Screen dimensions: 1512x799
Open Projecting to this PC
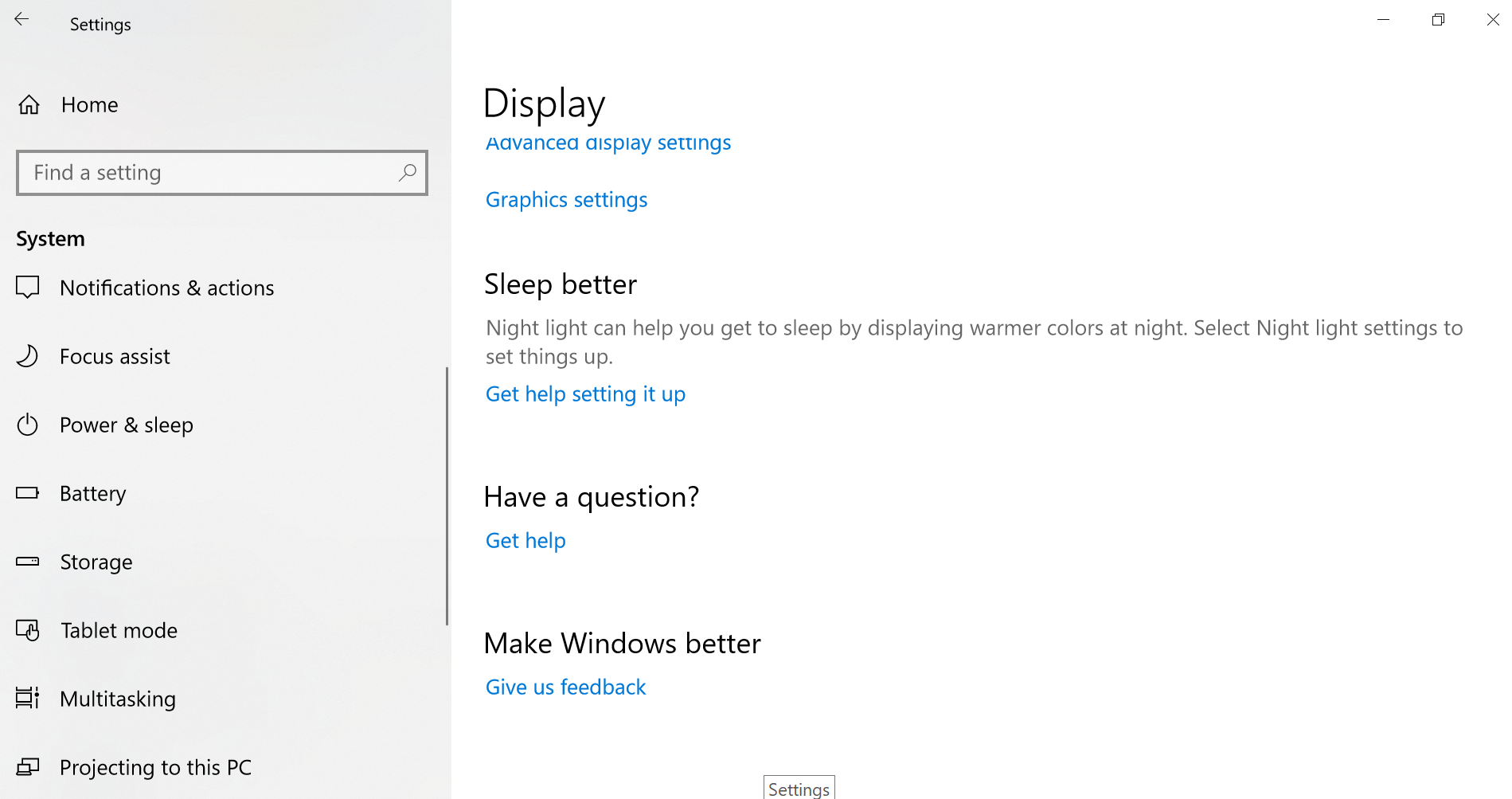pyautogui.click(x=156, y=768)
